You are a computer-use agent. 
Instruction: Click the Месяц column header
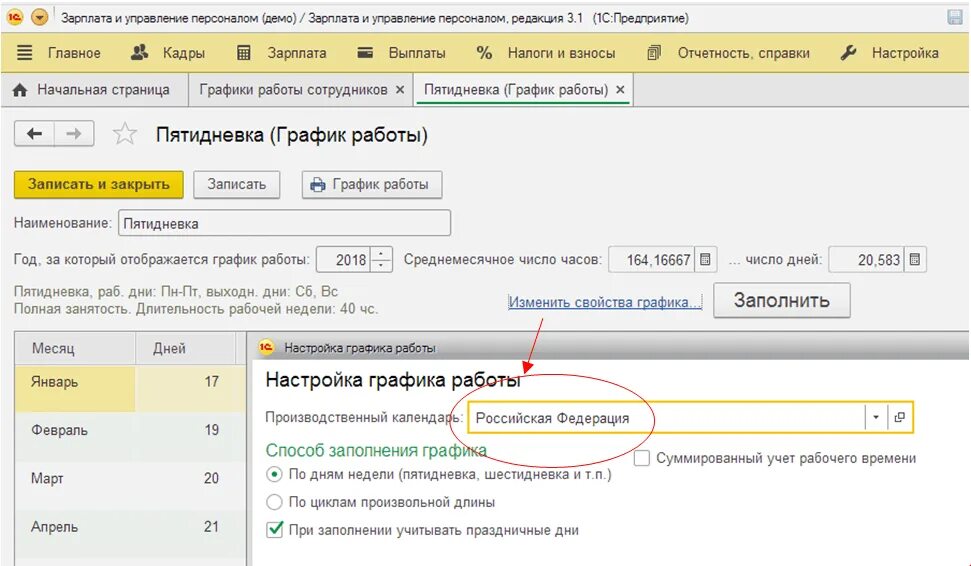click(75, 348)
